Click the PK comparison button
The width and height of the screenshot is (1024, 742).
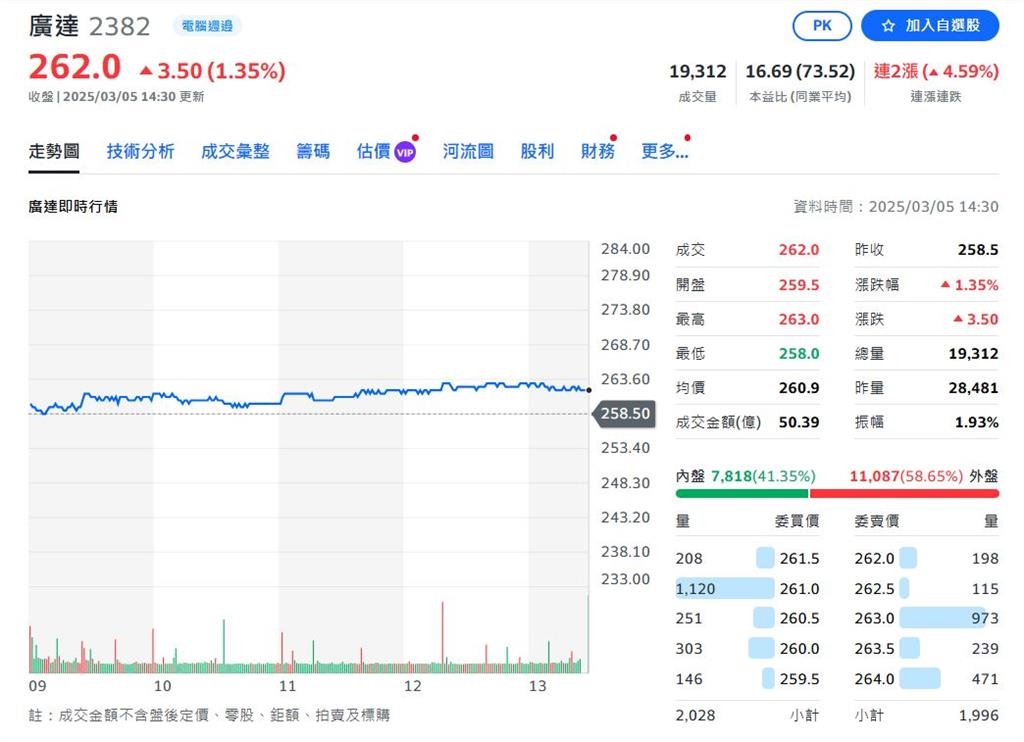tap(822, 26)
